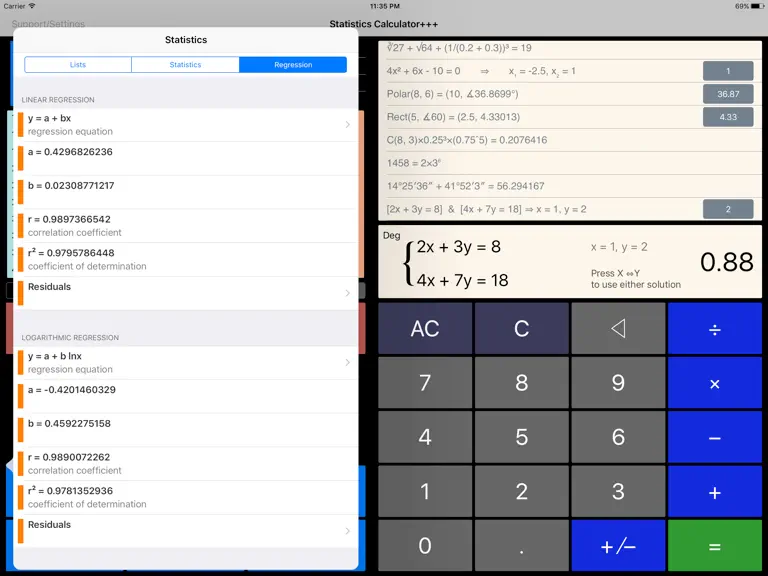Select history row 4x² + 6x - 10 = 0
This screenshot has width=768, height=576.
(570, 71)
